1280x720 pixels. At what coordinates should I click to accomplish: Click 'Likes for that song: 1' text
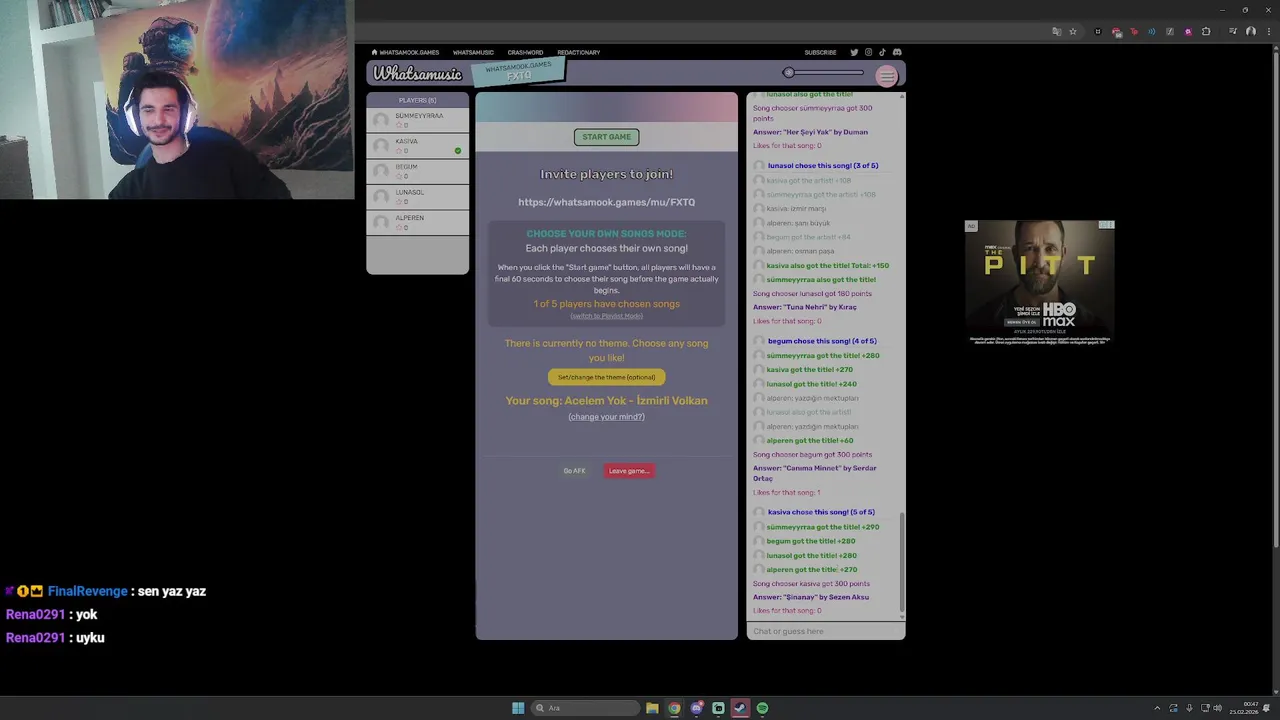(x=786, y=492)
